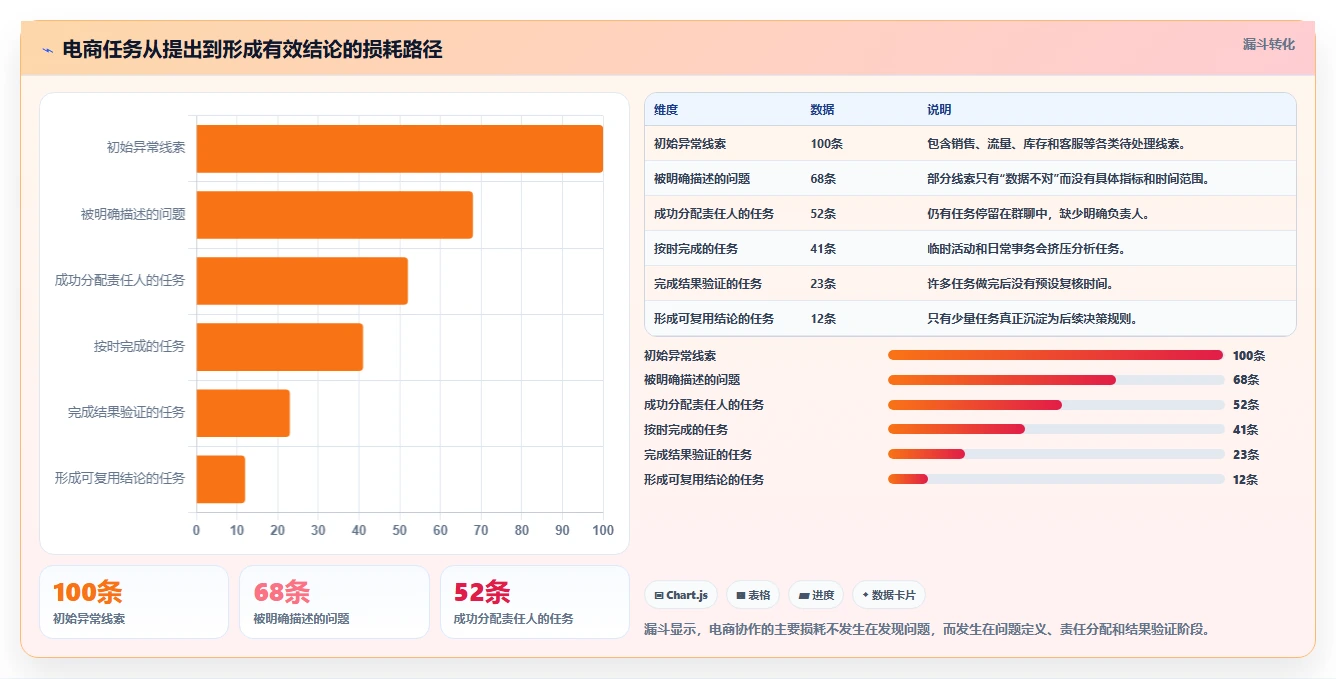
Task: Select the 表格 chip
Action: [753, 595]
